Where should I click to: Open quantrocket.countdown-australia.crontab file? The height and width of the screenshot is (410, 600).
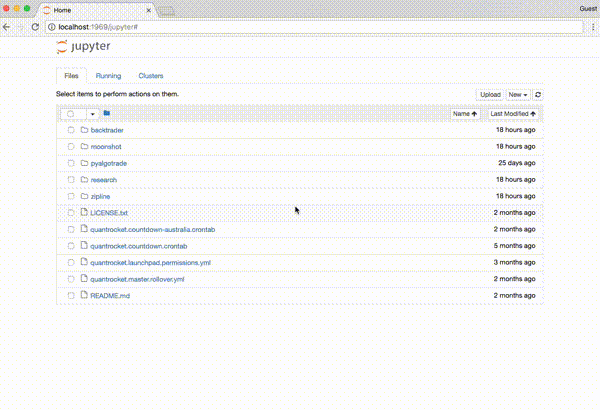click(x=153, y=230)
